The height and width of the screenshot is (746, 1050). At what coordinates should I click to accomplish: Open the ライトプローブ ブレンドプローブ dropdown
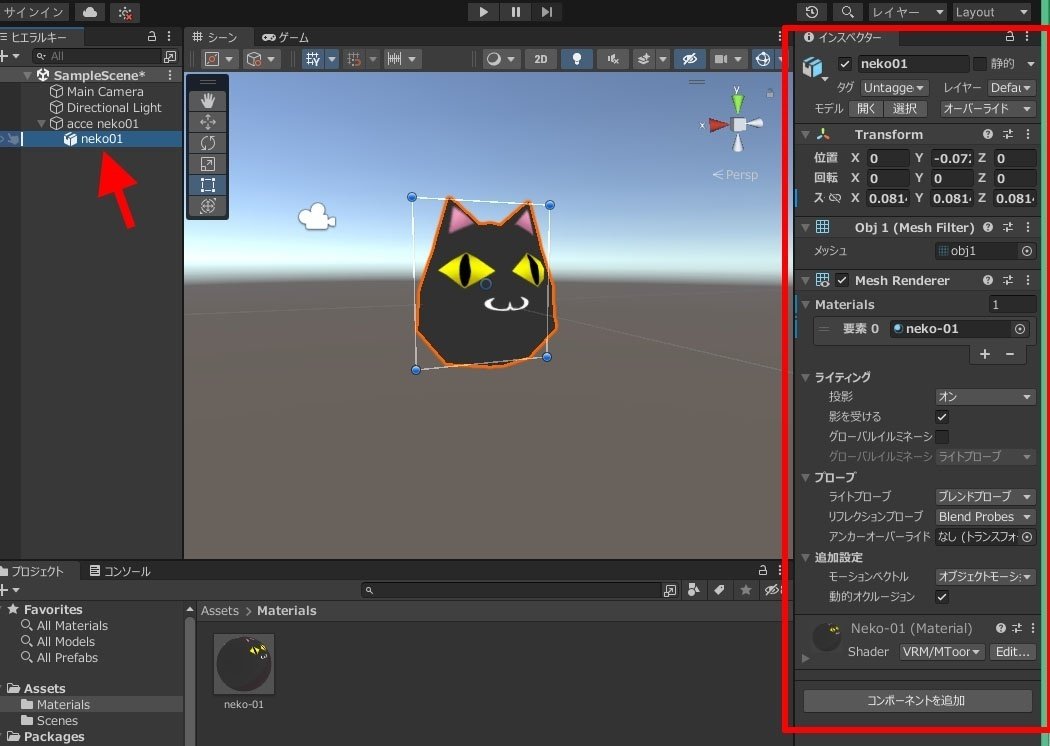point(985,496)
